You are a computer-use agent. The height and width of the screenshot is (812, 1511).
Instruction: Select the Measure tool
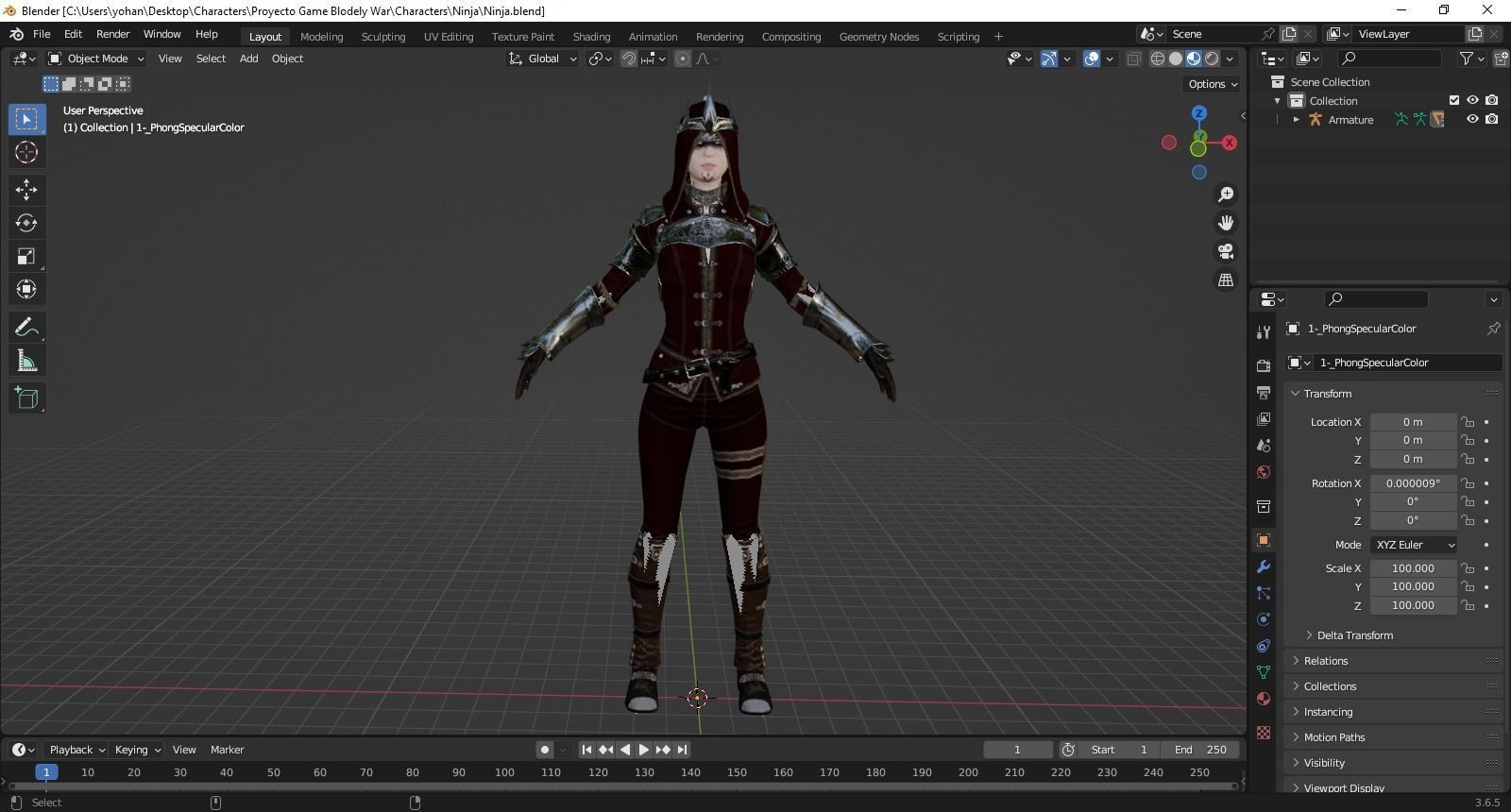point(26,361)
